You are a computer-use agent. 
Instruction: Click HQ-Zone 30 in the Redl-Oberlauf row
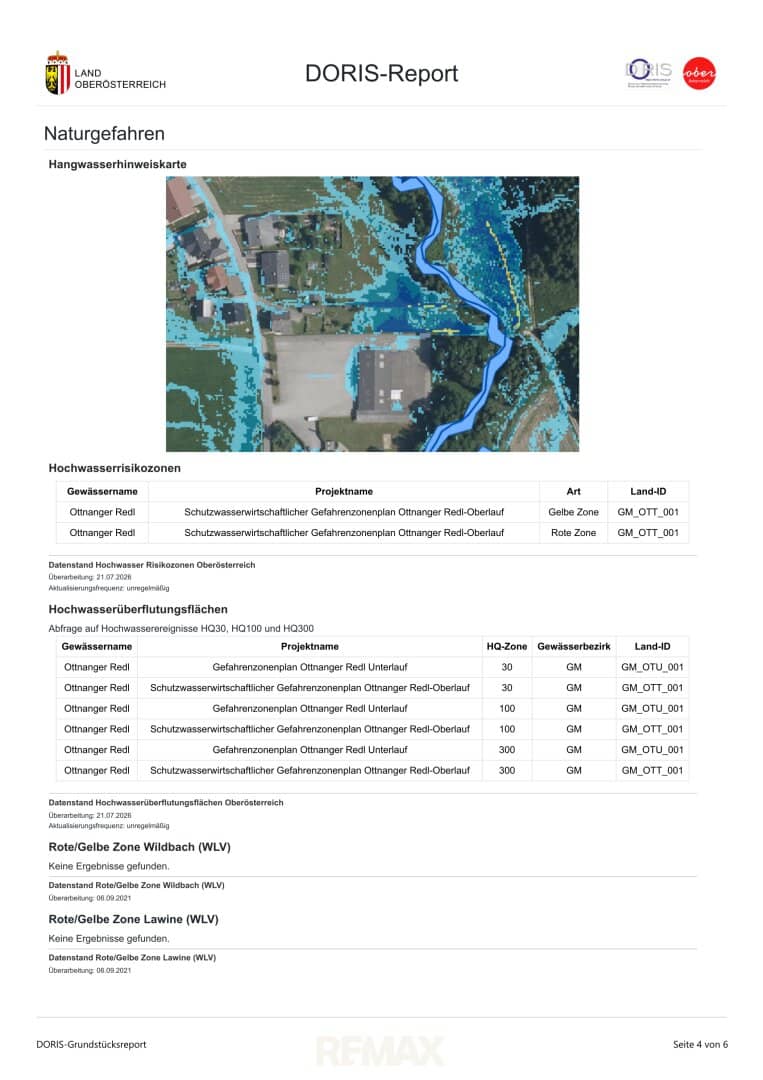(507, 687)
